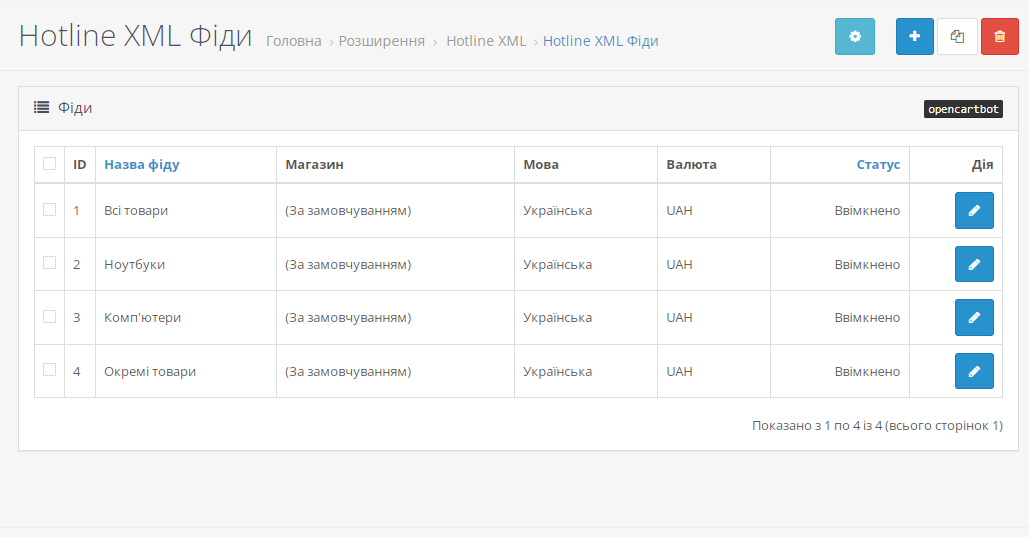Toggle the select-all checkbox in table header

[49, 163]
